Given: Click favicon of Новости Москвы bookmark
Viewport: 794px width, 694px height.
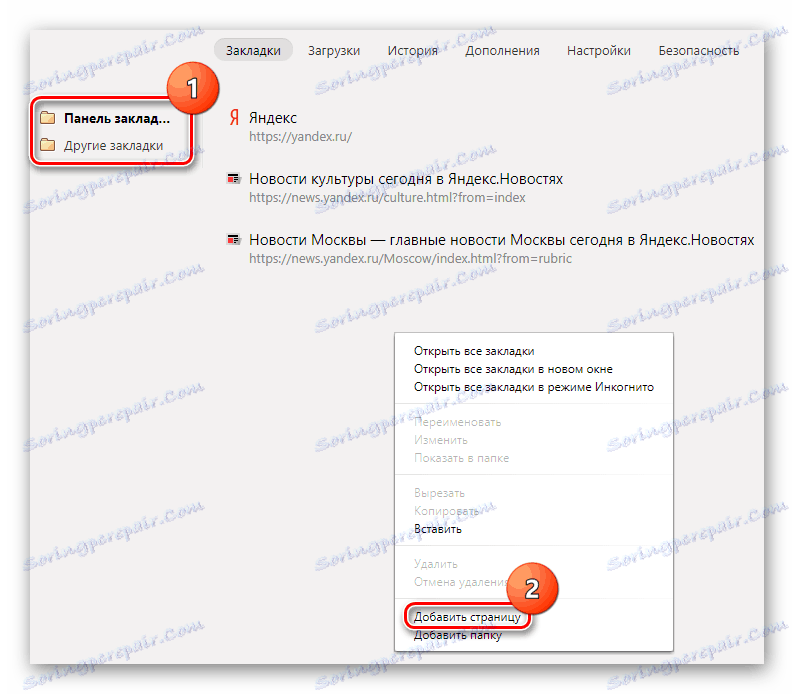Looking at the screenshot, I should [233, 239].
